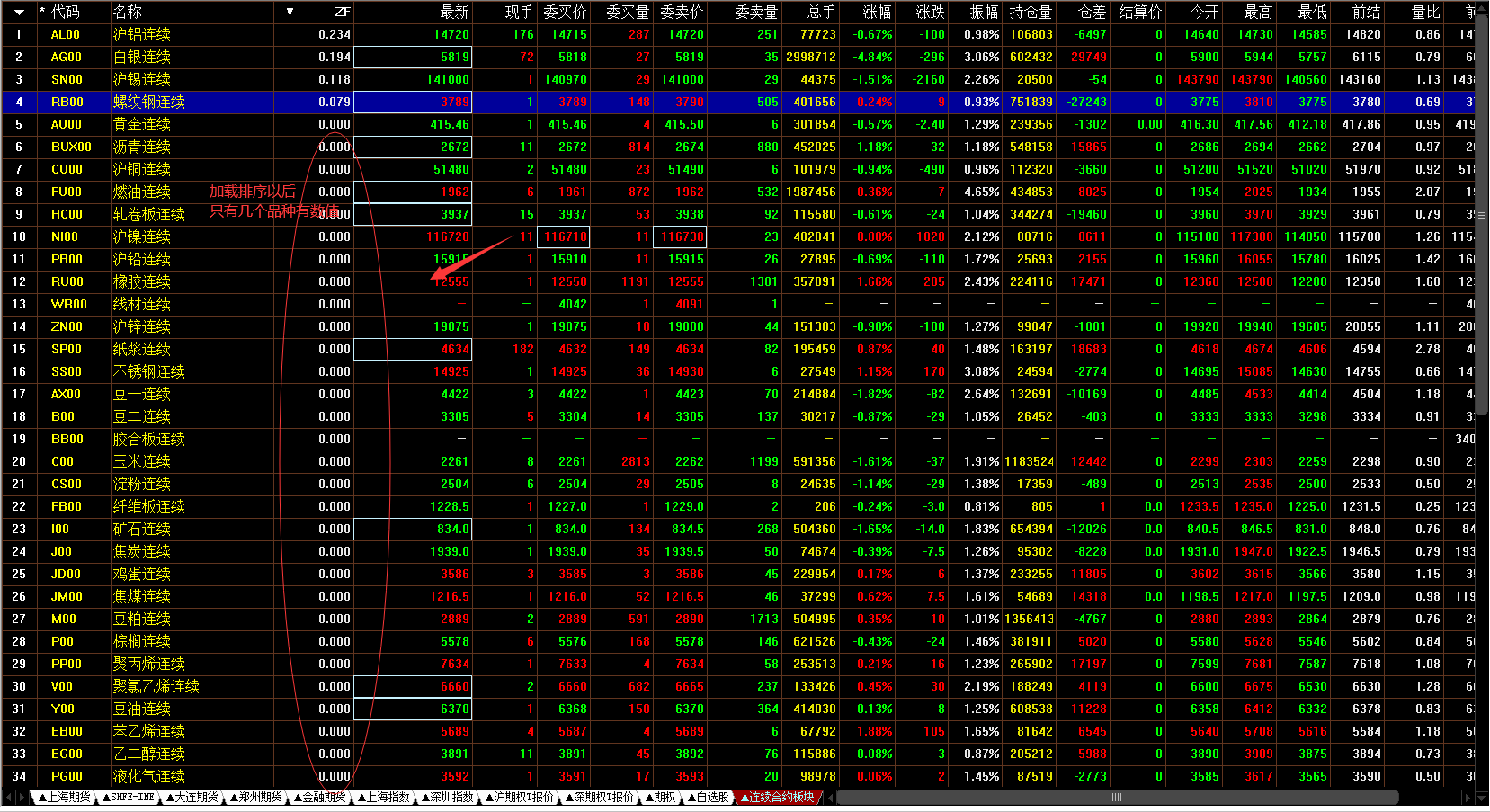The height and width of the screenshot is (812, 1490).
Task: Click the horizontal scrollbar left arrow
Action: pyautogui.click(x=832, y=797)
